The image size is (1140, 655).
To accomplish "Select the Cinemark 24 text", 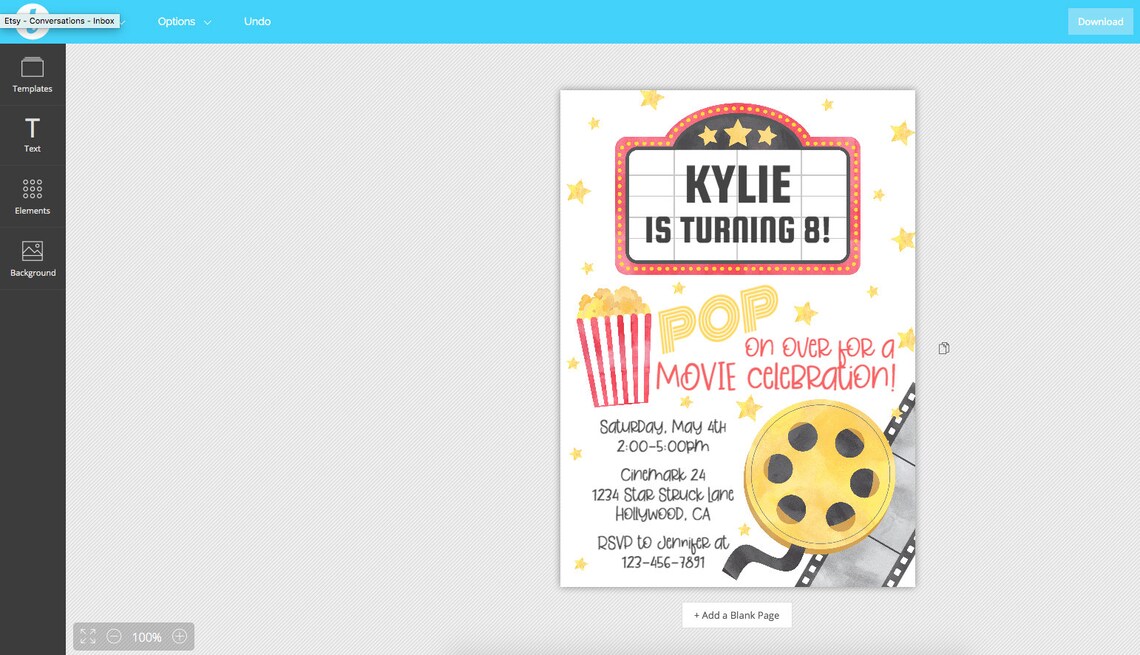I will tap(662, 475).
